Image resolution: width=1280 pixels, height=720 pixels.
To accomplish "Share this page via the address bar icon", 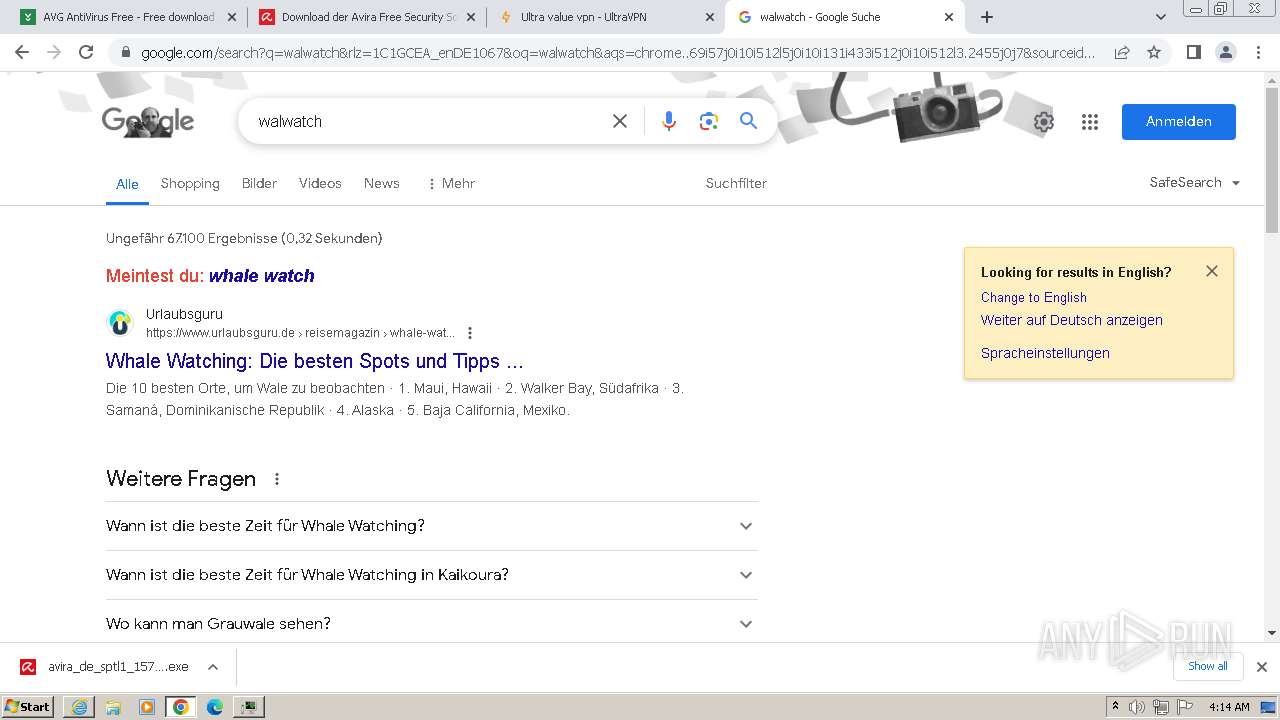I will 1122,52.
